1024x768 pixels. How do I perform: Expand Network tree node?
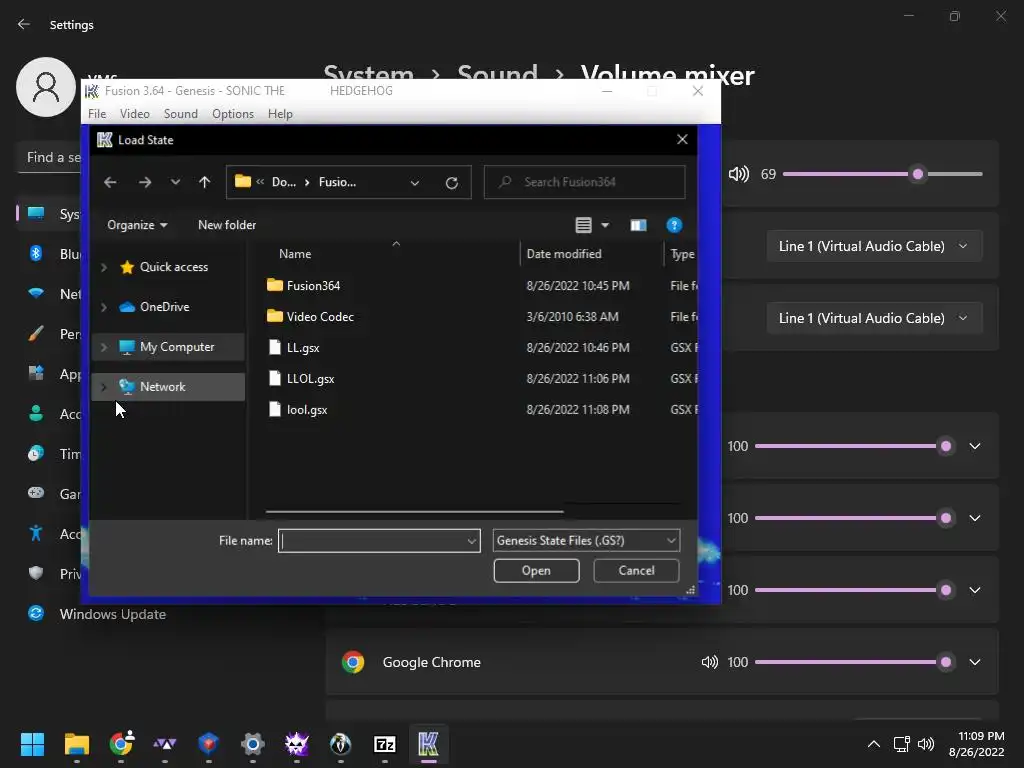coord(104,387)
